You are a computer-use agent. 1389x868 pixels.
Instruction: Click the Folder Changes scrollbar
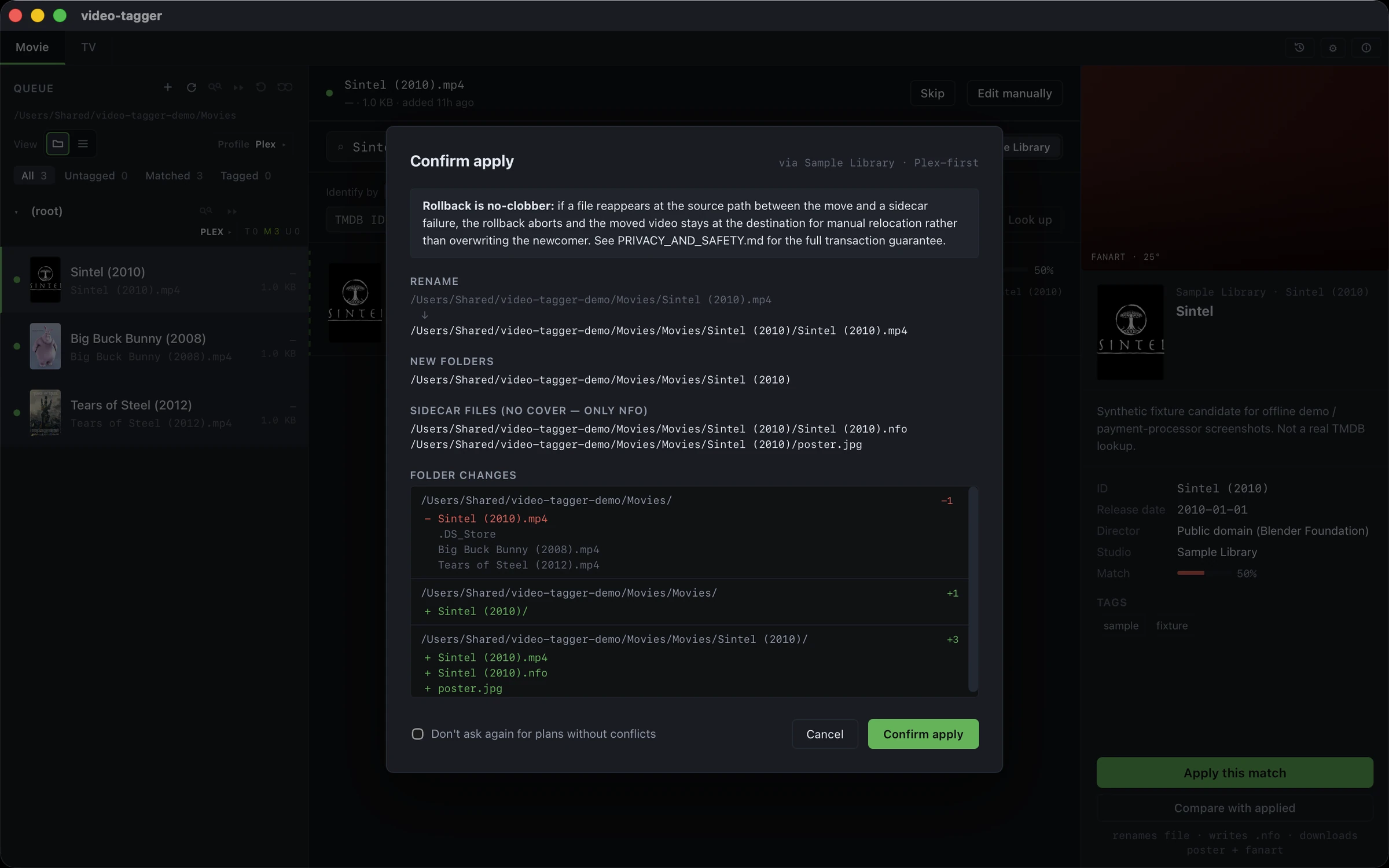[973, 589]
